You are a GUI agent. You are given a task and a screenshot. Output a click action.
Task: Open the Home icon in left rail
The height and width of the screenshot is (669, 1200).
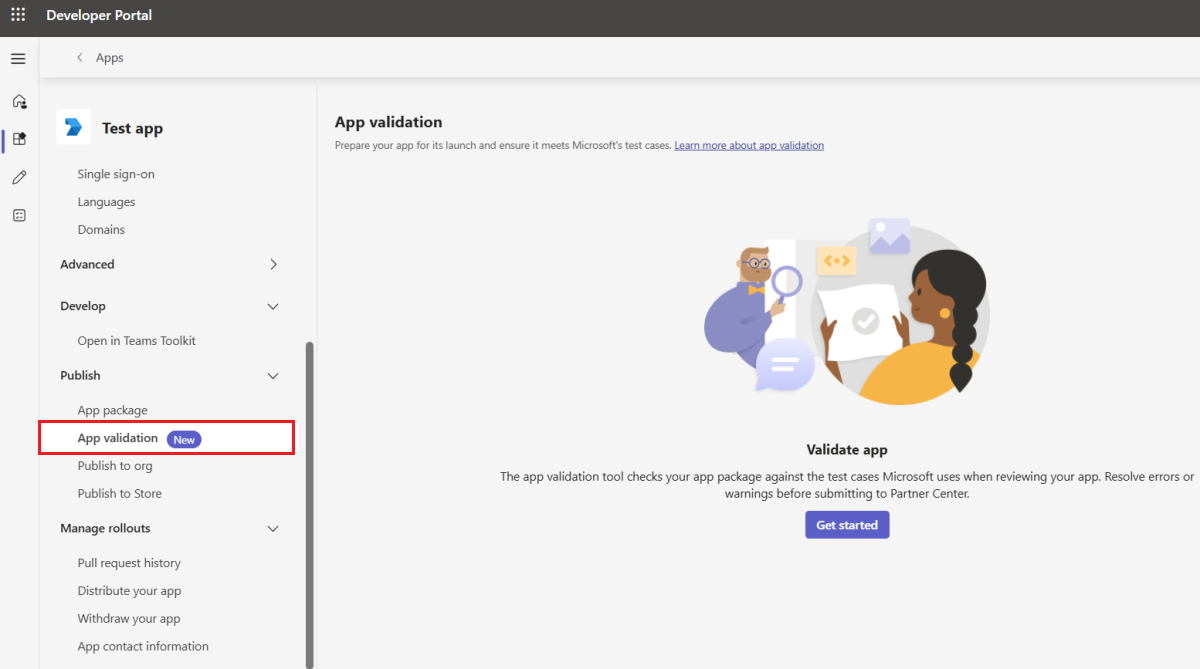(19, 101)
